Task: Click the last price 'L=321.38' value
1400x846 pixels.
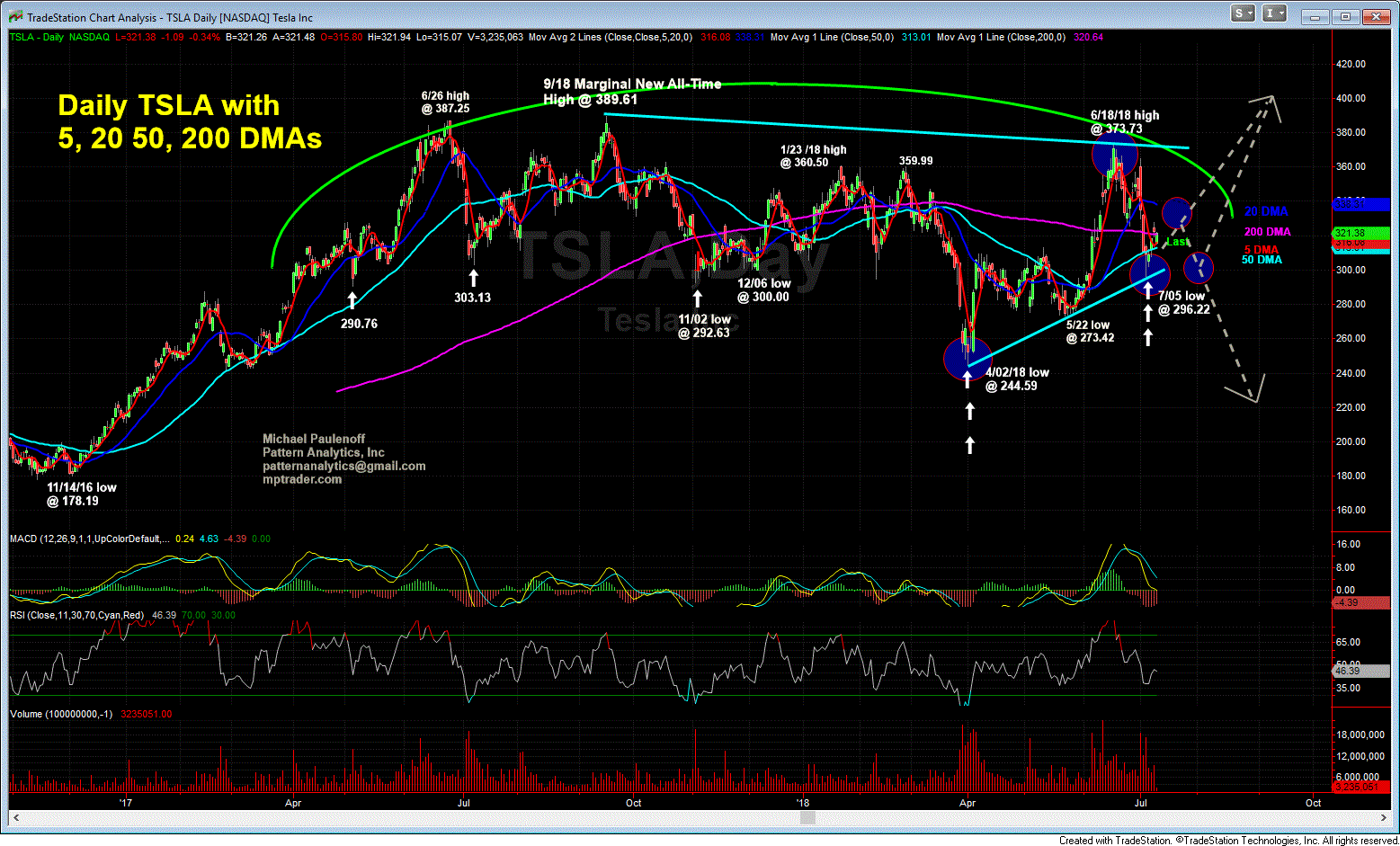Action: pos(136,37)
